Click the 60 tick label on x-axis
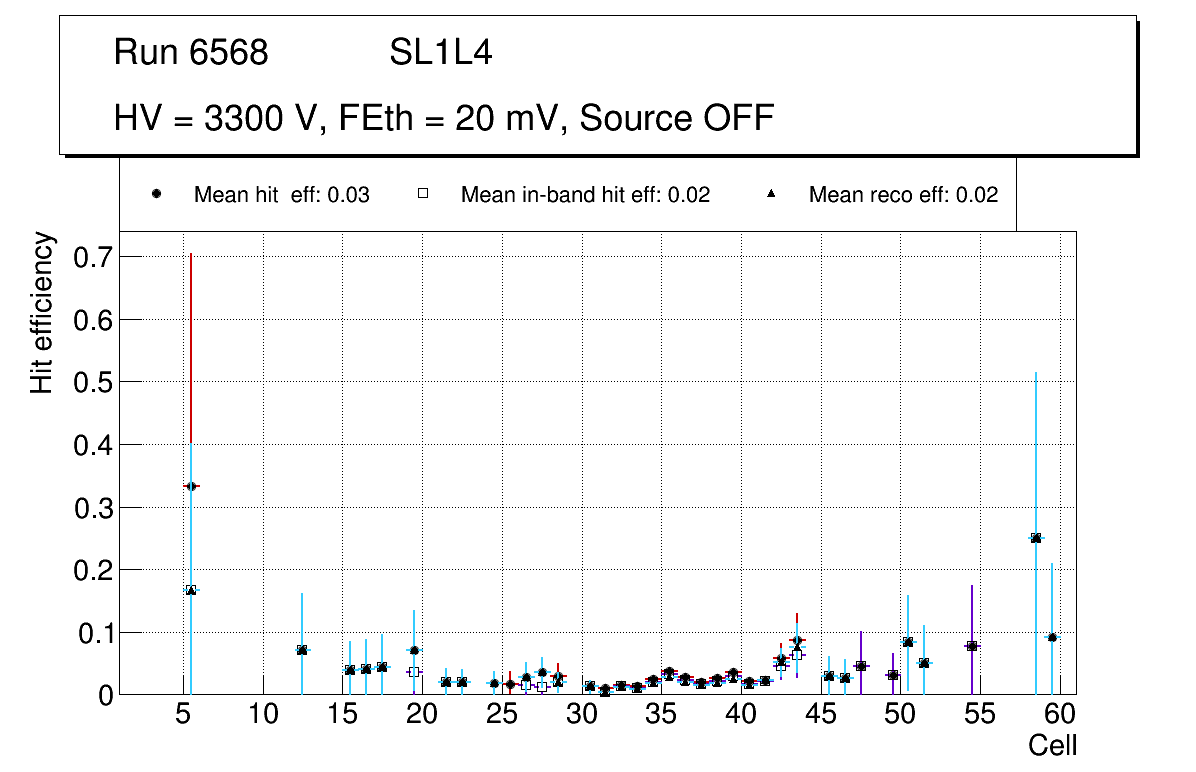1196x772 pixels. coord(1060,714)
